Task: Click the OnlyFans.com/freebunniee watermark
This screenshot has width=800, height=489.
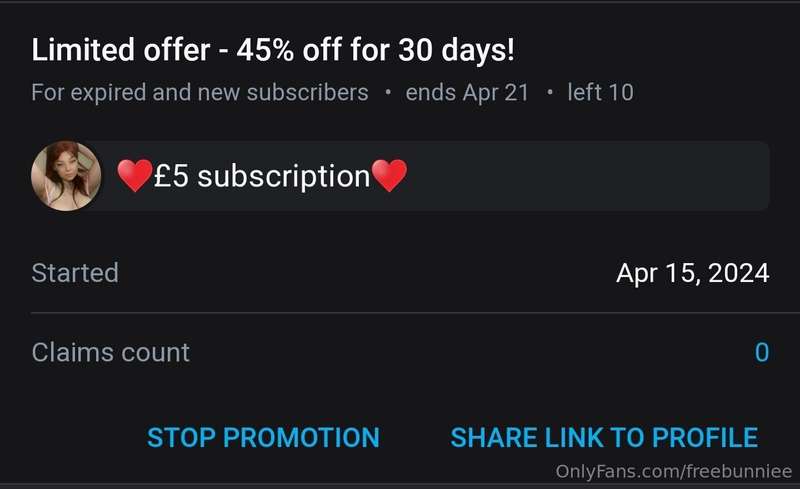Action: (673, 471)
